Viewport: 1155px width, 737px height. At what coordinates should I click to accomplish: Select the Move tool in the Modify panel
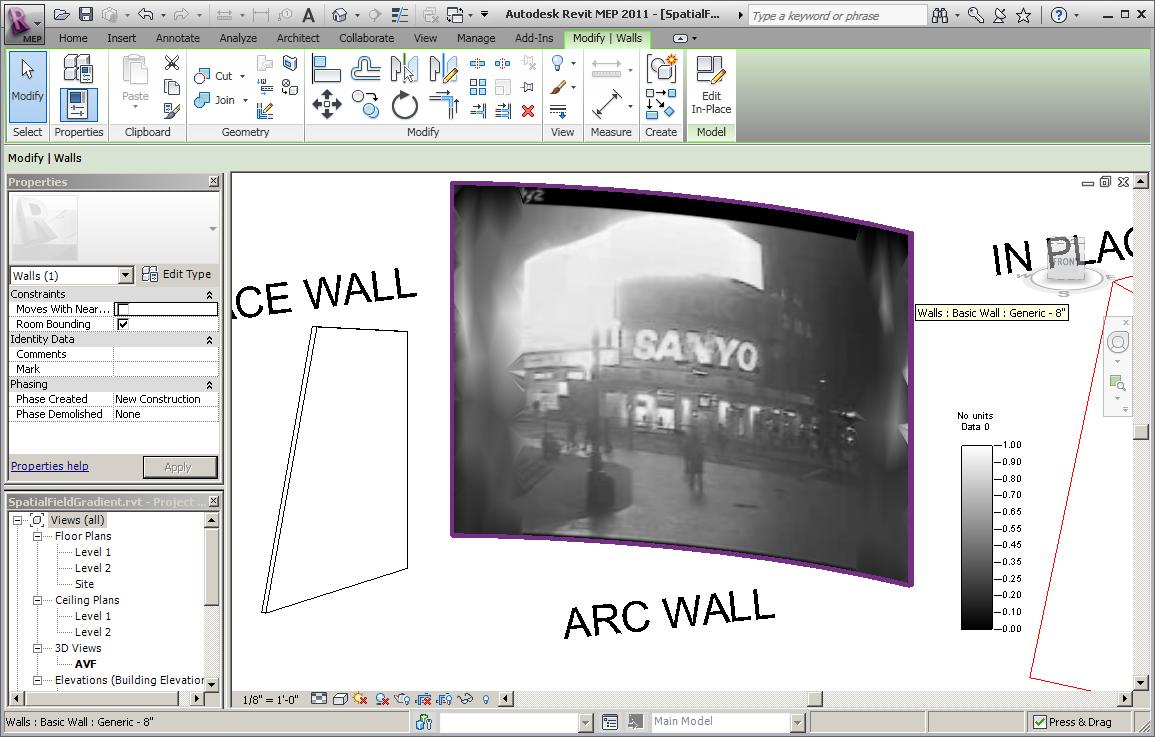[325, 103]
